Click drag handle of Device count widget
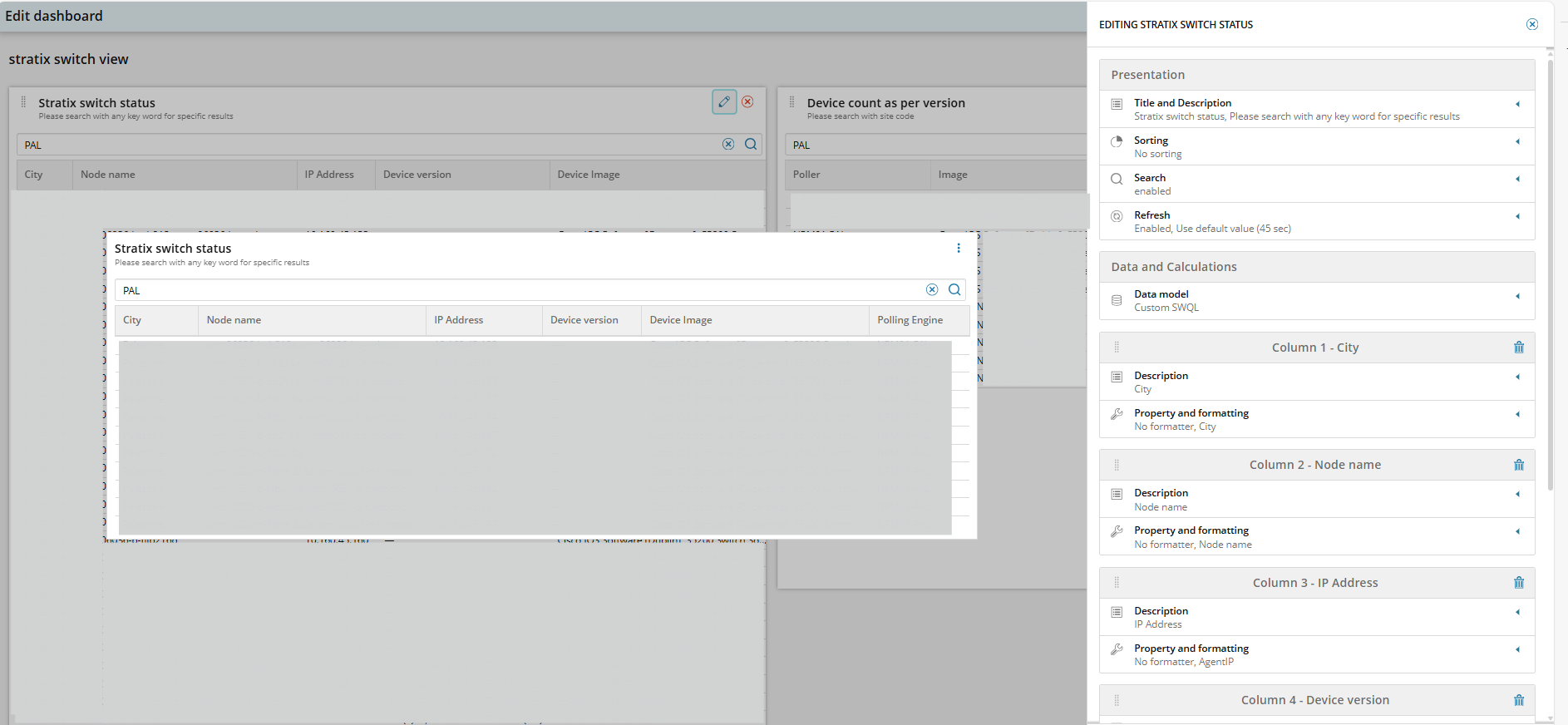Image resolution: width=1568 pixels, height=725 pixels. click(x=791, y=102)
